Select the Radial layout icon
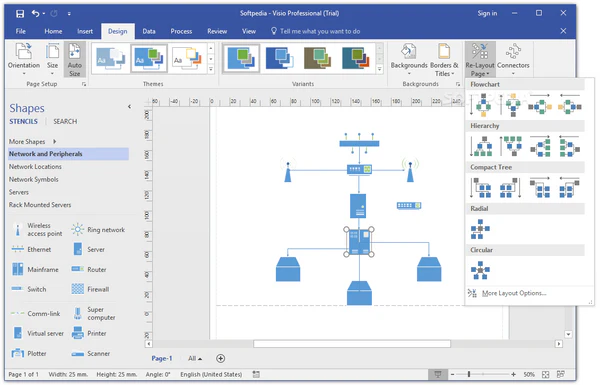The image size is (600, 385). (x=480, y=229)
